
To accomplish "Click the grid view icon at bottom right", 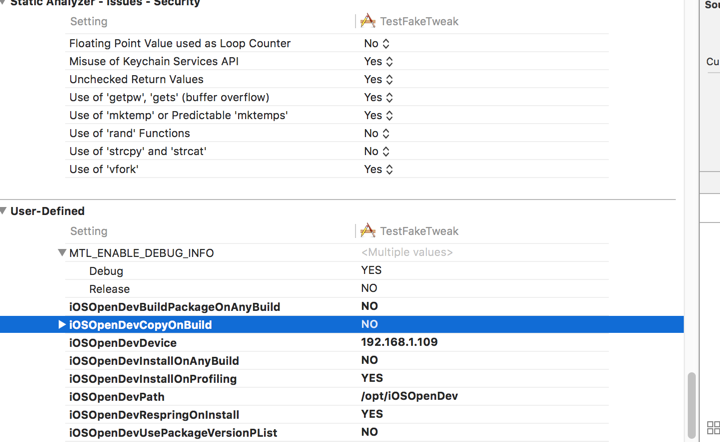I will pos(712,428).
